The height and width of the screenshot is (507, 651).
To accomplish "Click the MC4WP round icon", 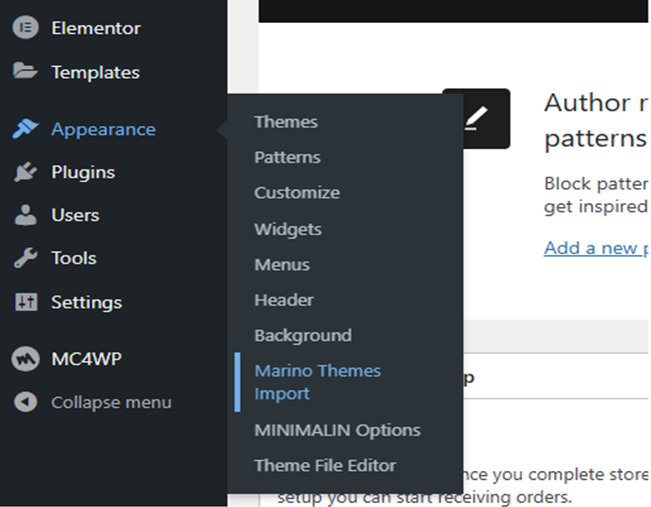I will click(25, 359).
